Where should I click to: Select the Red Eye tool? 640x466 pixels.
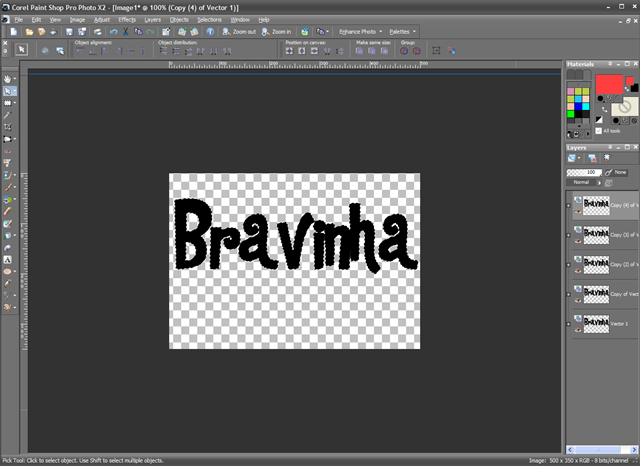pos(7,151)
